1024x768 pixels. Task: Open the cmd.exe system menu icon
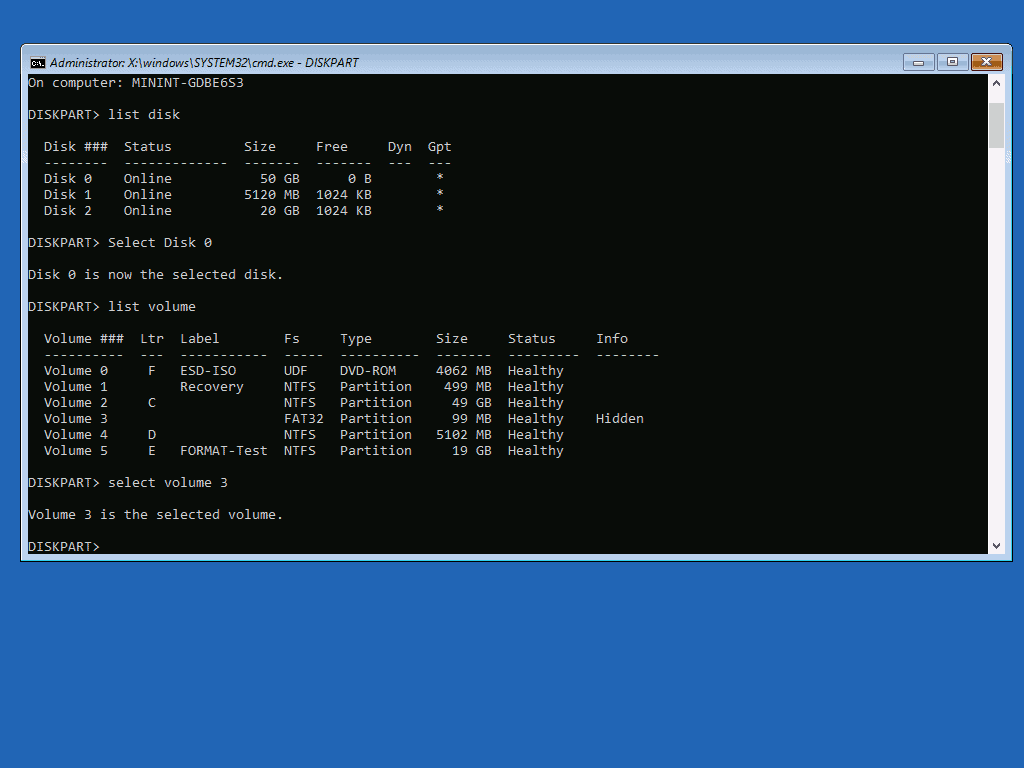[x=38, y=61]
